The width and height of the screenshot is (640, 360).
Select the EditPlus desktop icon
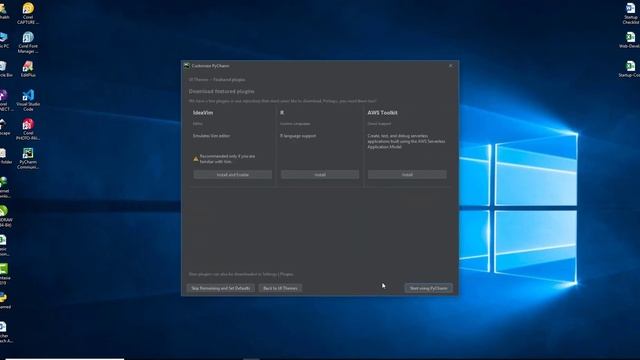28,69
